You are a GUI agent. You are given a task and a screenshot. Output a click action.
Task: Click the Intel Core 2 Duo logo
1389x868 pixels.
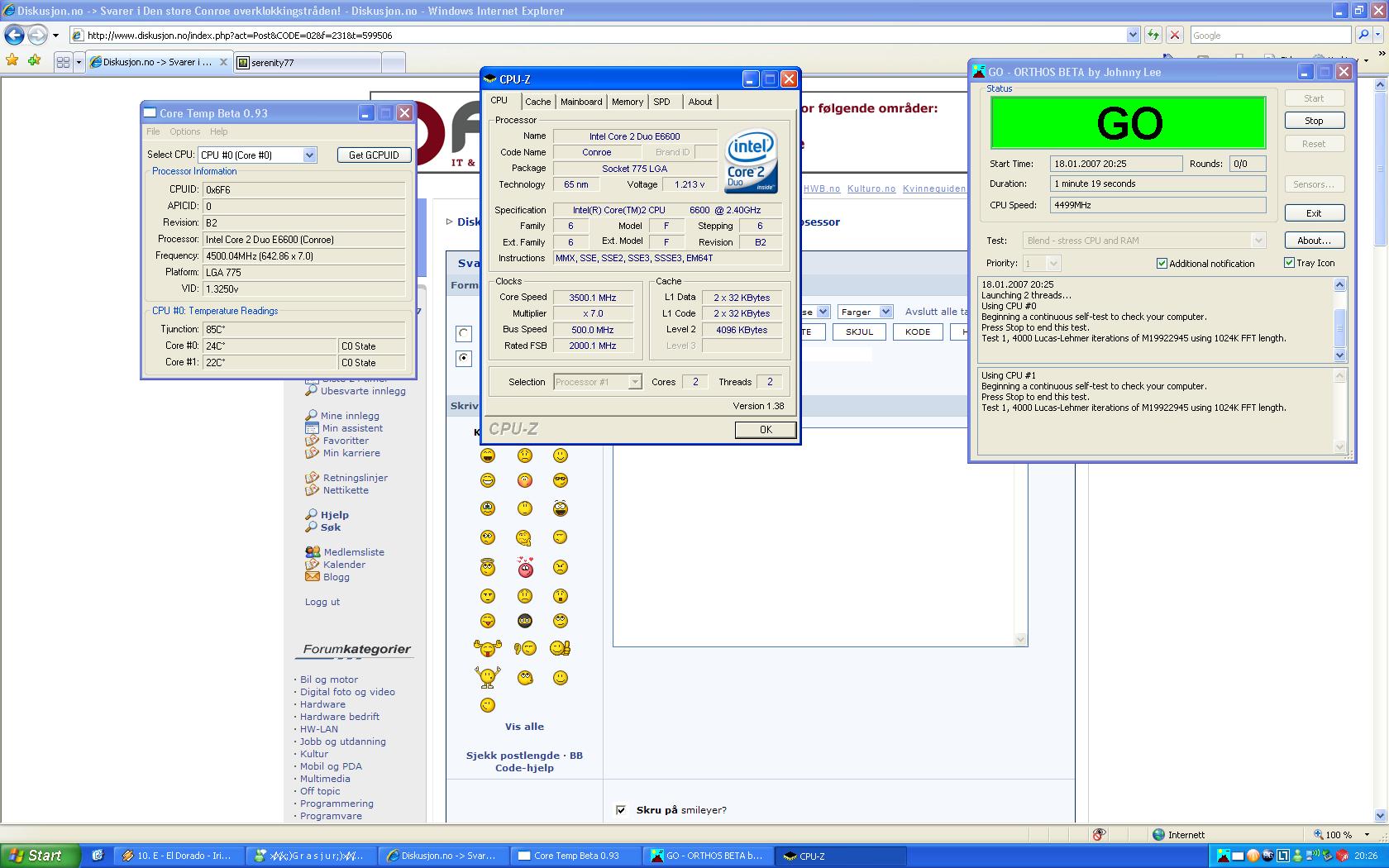pos(751,160)
